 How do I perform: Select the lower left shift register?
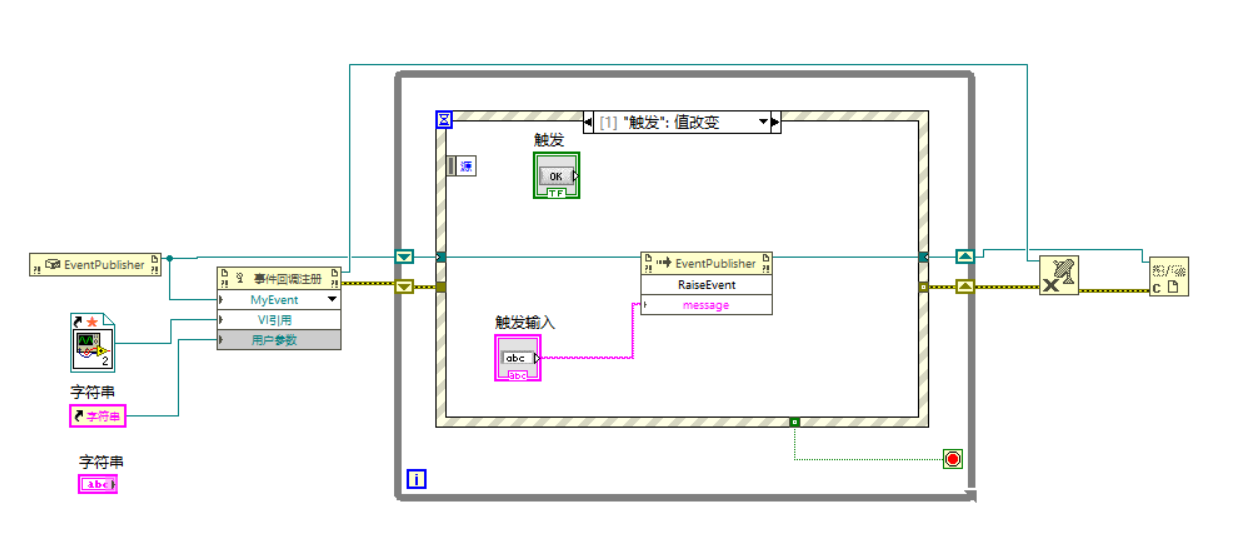coord(404,287)
